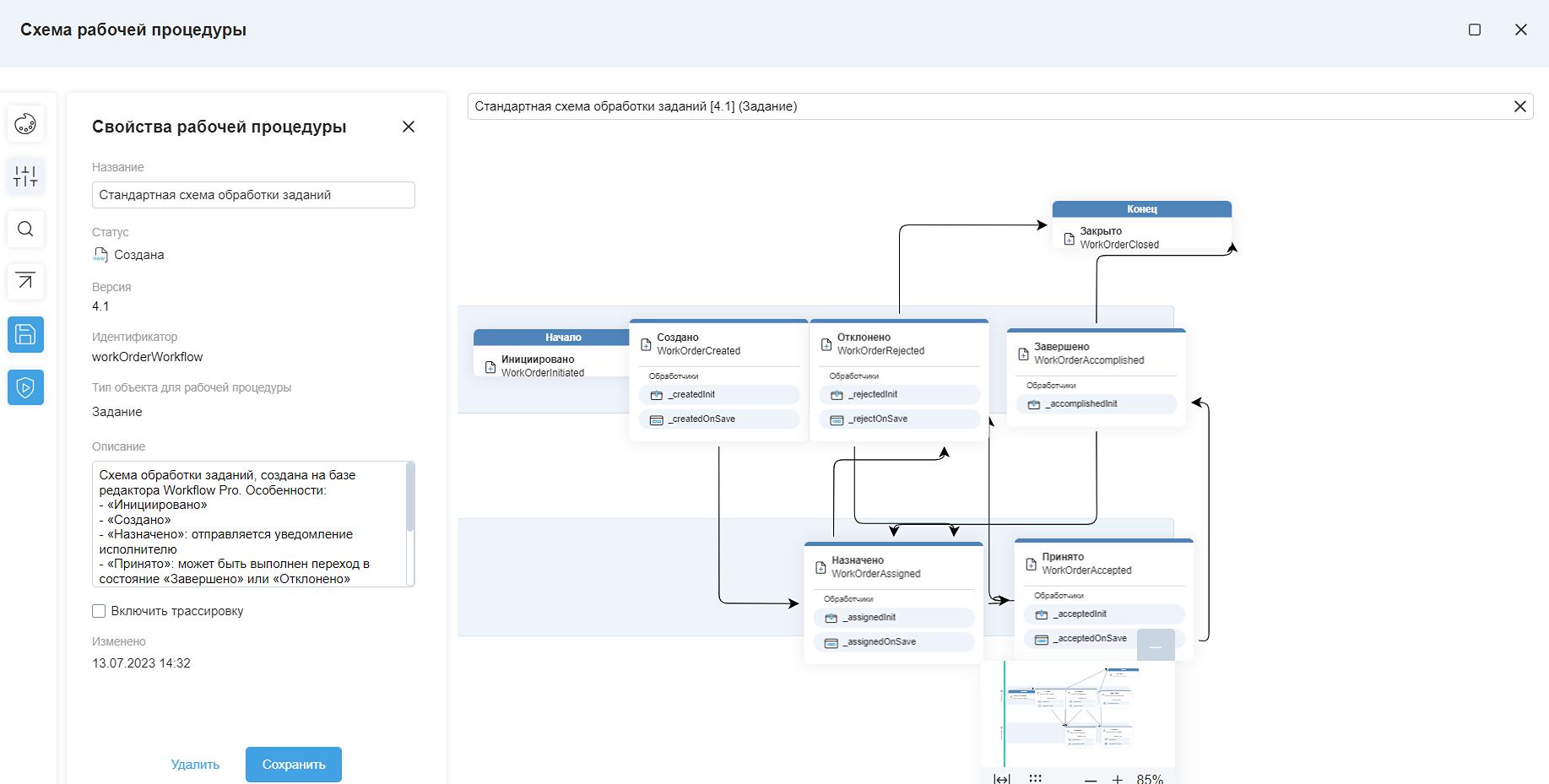Viewport: 1549px width, 784px height.
Task: Click the grid dots layout icon
Action: 1036,778
